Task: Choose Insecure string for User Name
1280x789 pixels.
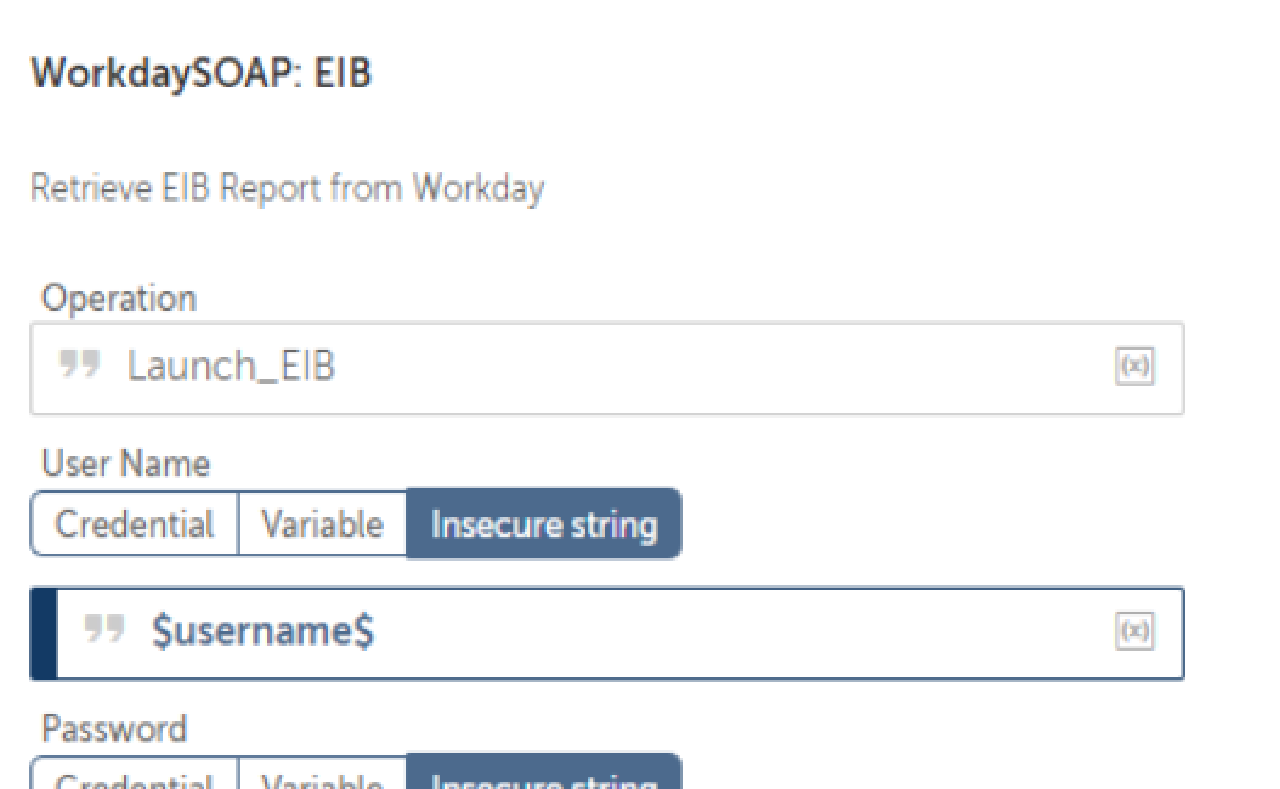Action: (544, 524)
